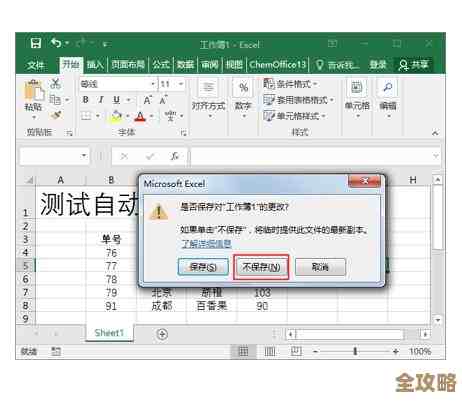462x401 pixels.
Task: Click the cell containing 成都
Action: (x=162, y=306)
